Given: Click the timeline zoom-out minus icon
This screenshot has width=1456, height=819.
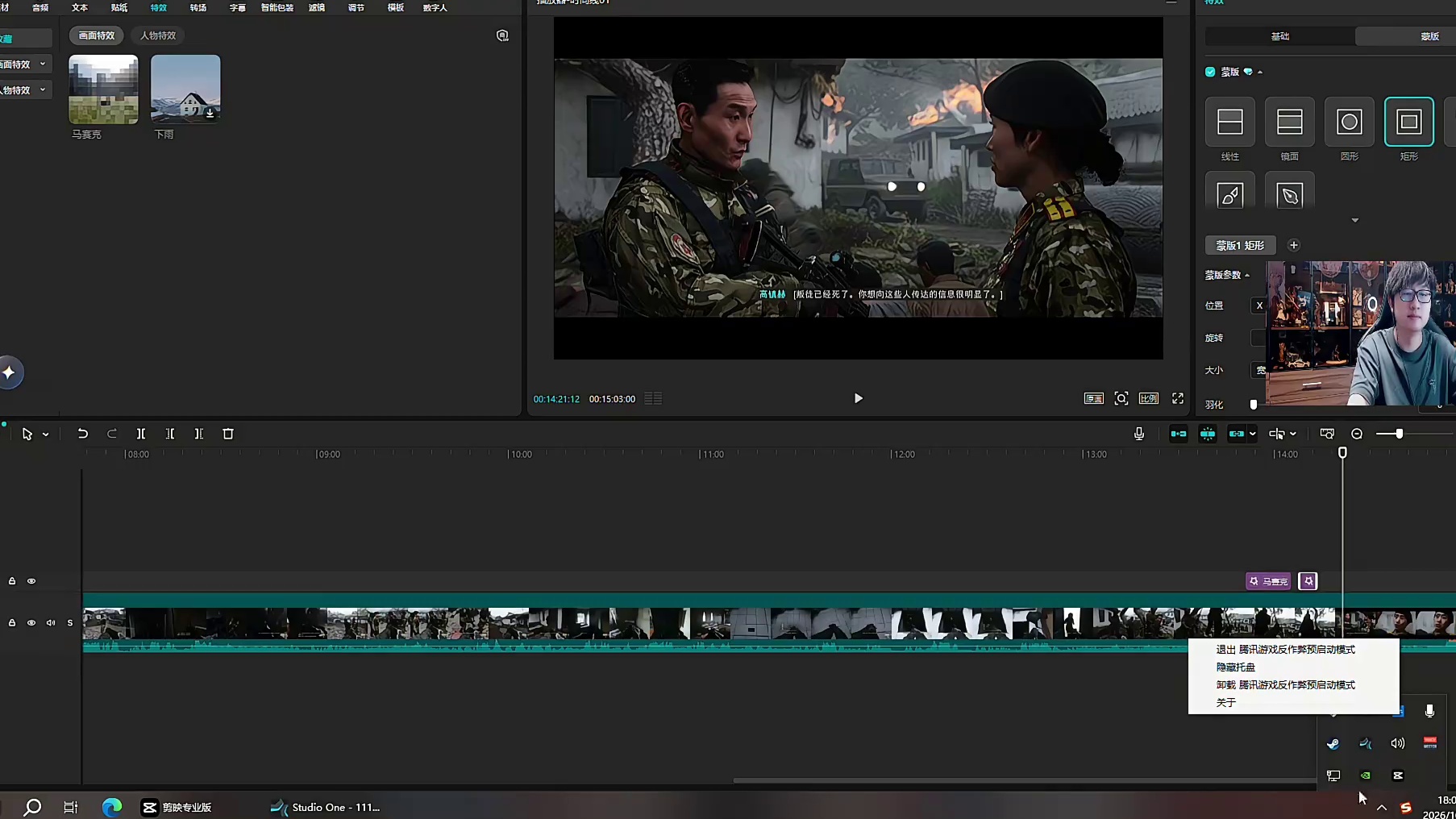Looking at the screenshot, I should [x=1357, y=434].
